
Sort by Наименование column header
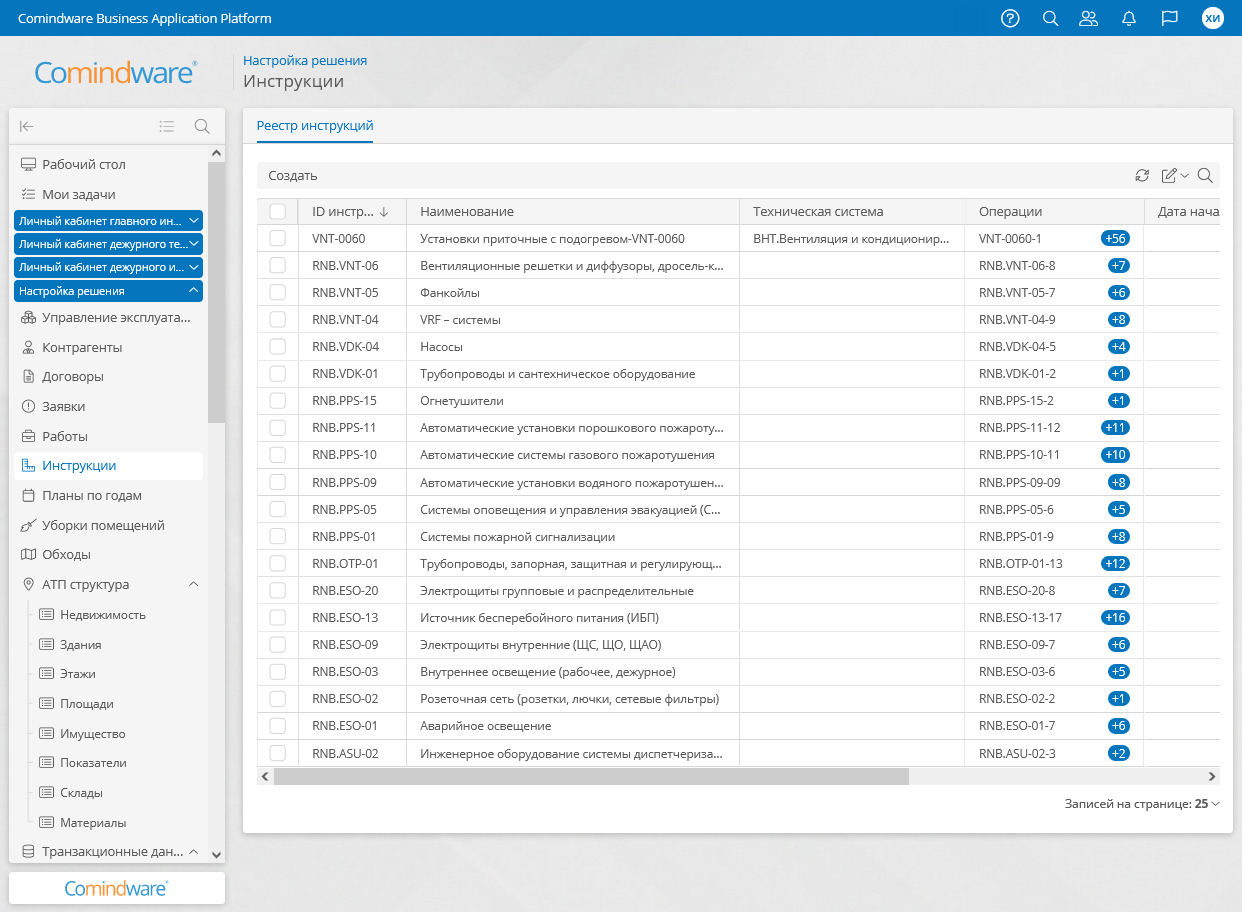(572, 211)
